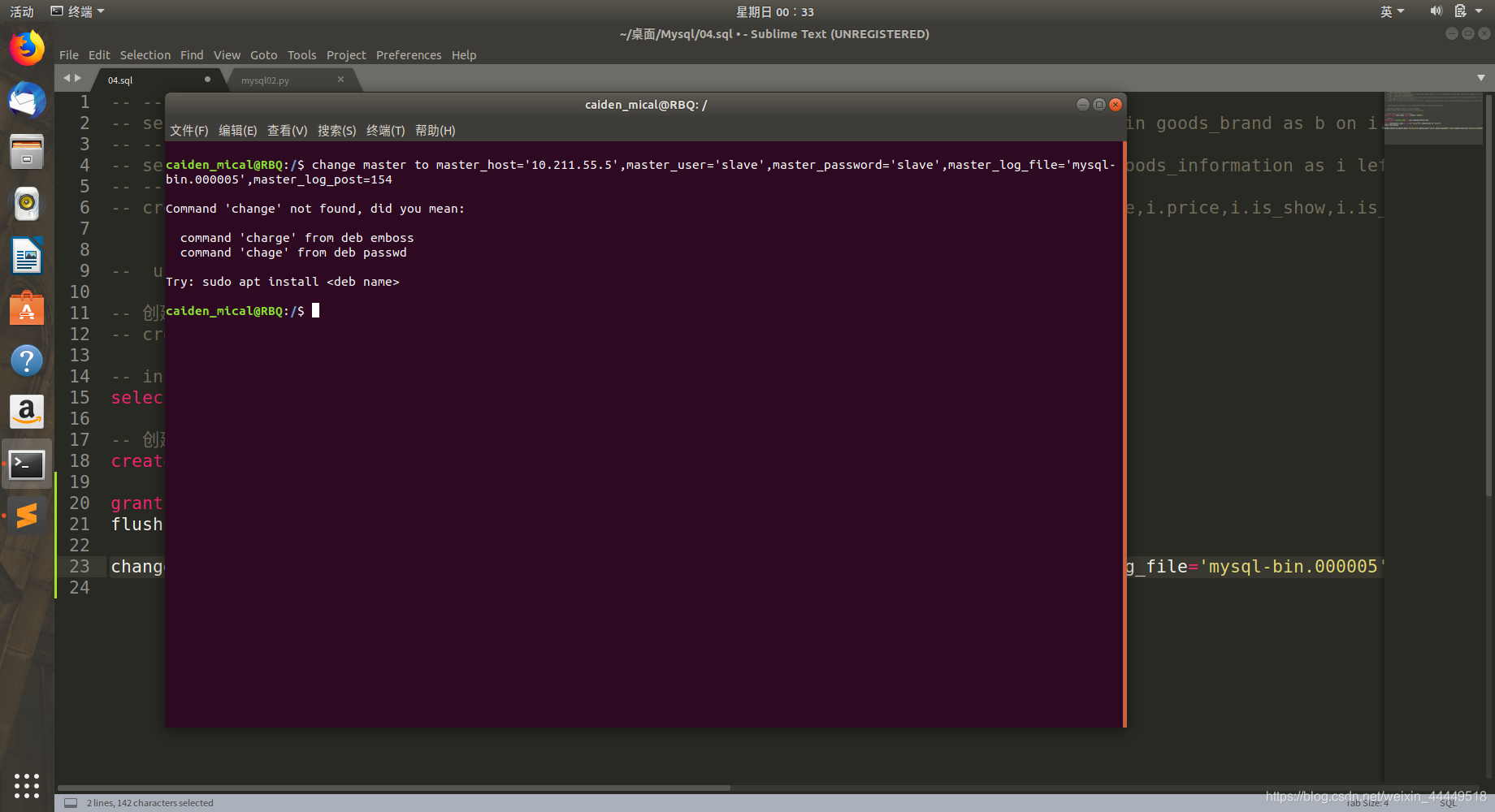Click 'goods_brand as b on' editor text

tap(1256, 123)
